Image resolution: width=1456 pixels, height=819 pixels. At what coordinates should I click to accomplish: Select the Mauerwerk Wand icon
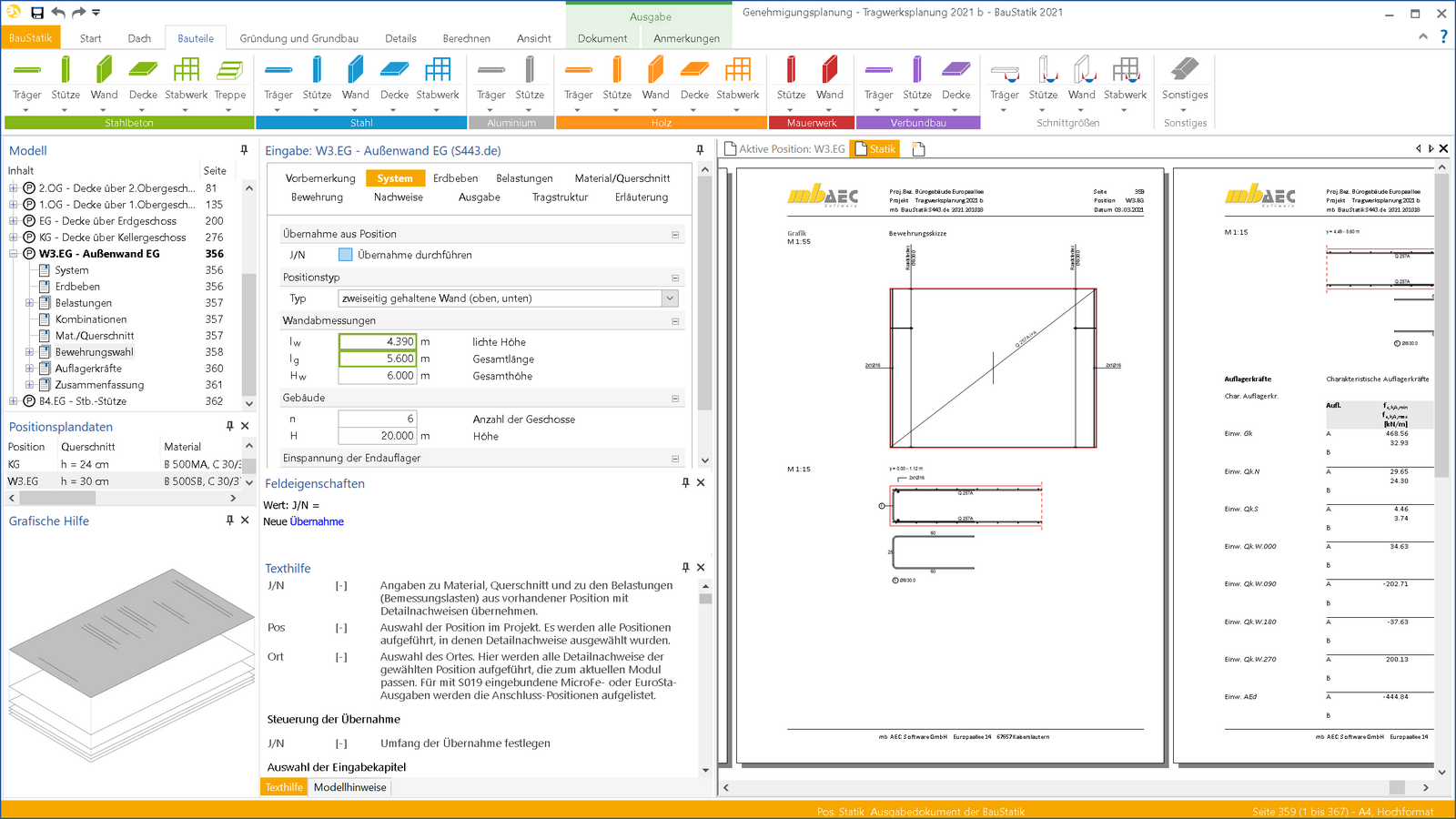830,71
